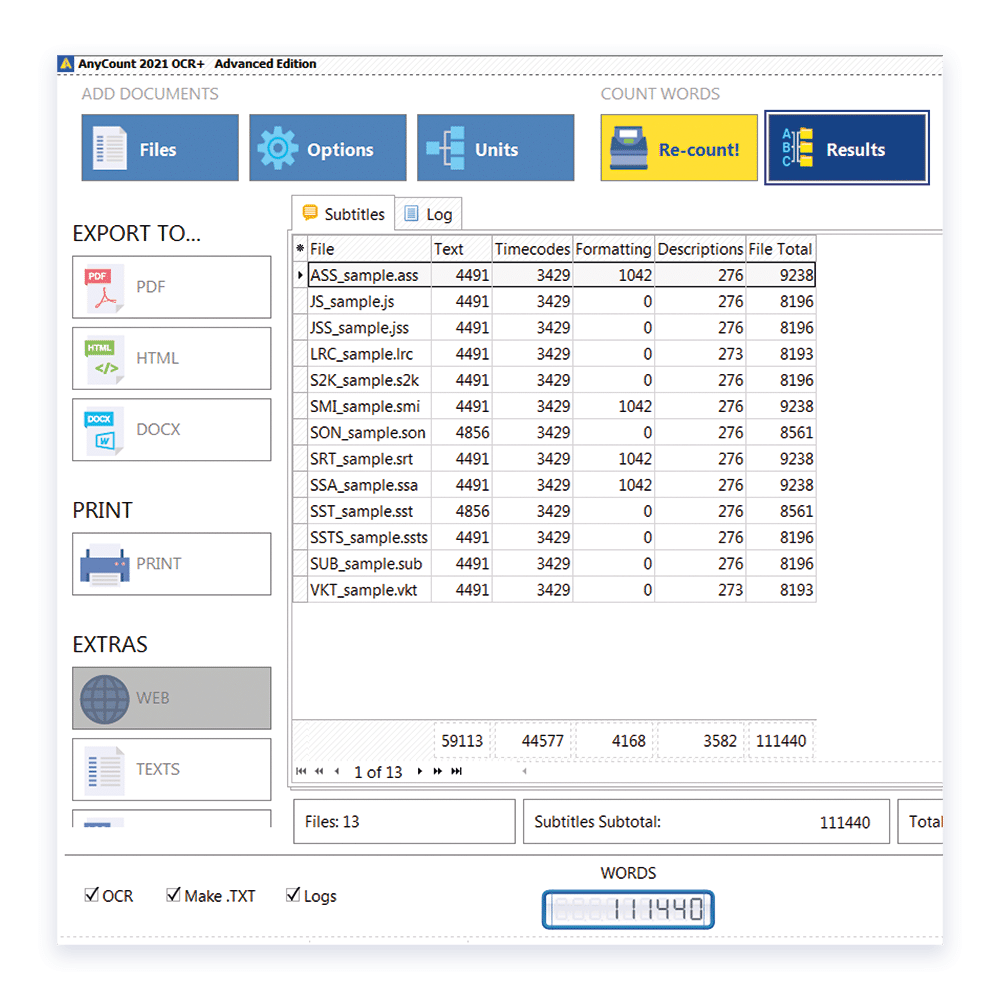Viewport: 1000px width, 1000px height.
Task: Open the Units button
Action: [496, 148]
